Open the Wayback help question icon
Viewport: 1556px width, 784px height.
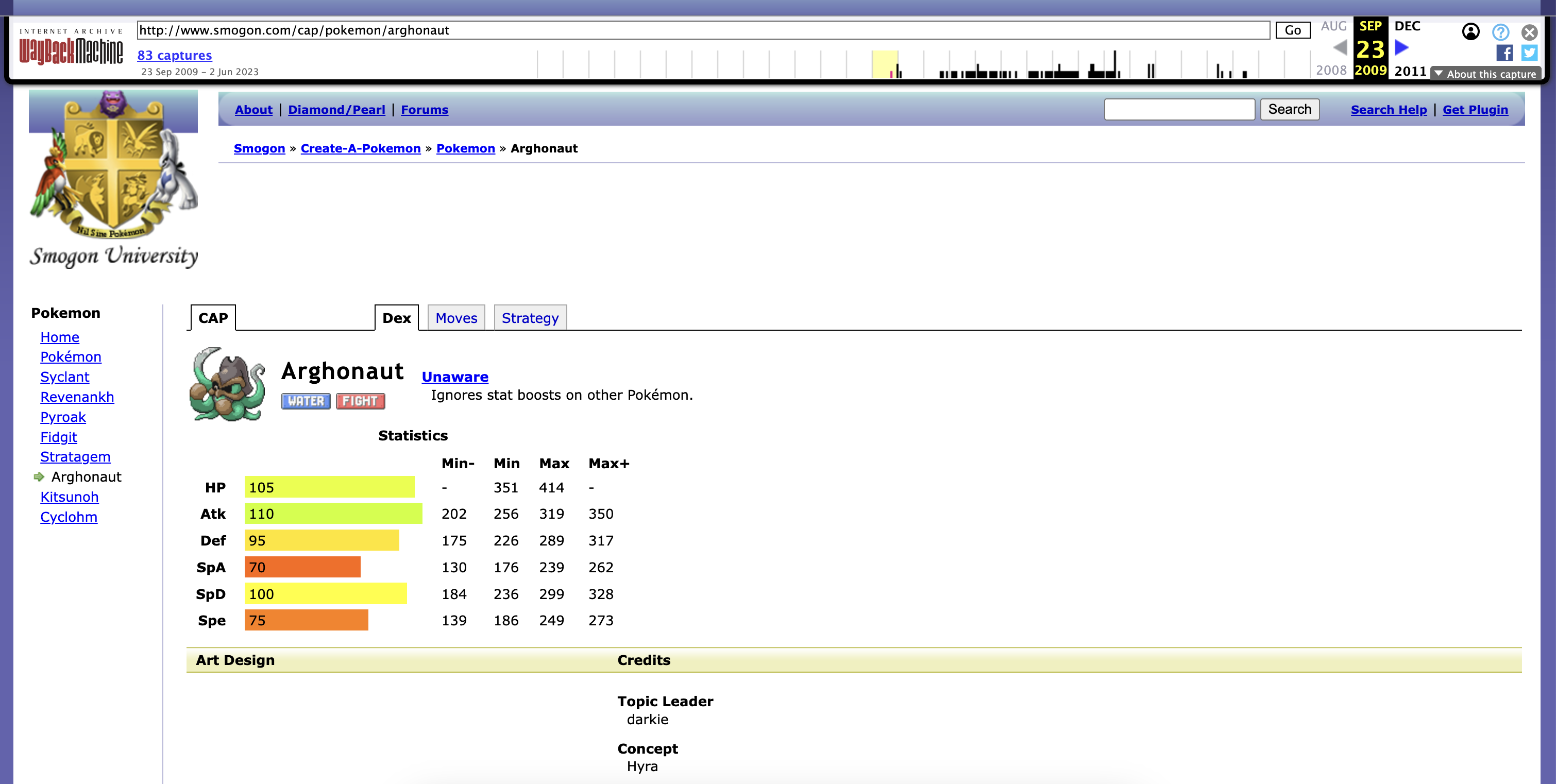(x=1500, y=32)
